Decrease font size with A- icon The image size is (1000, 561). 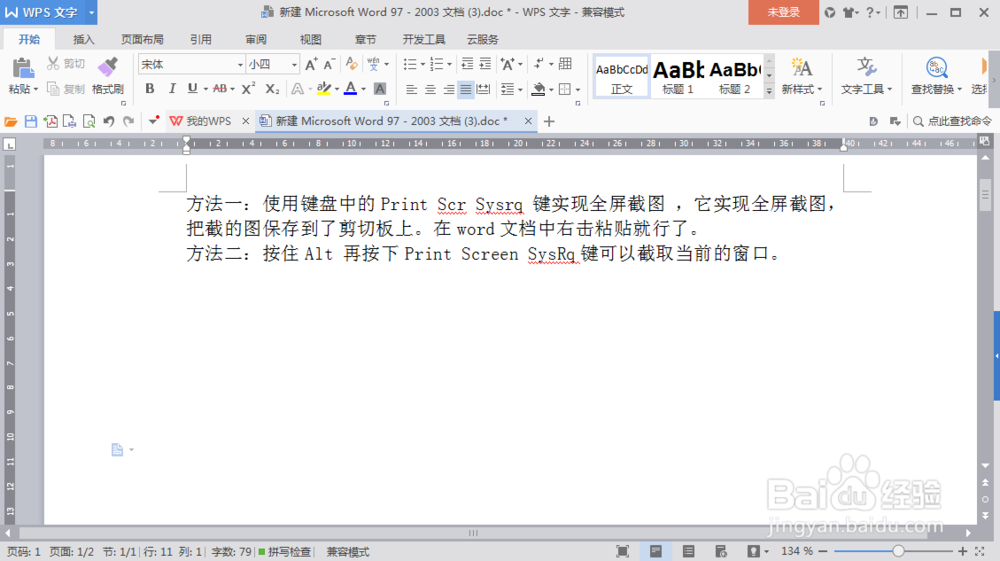point(329,64)
